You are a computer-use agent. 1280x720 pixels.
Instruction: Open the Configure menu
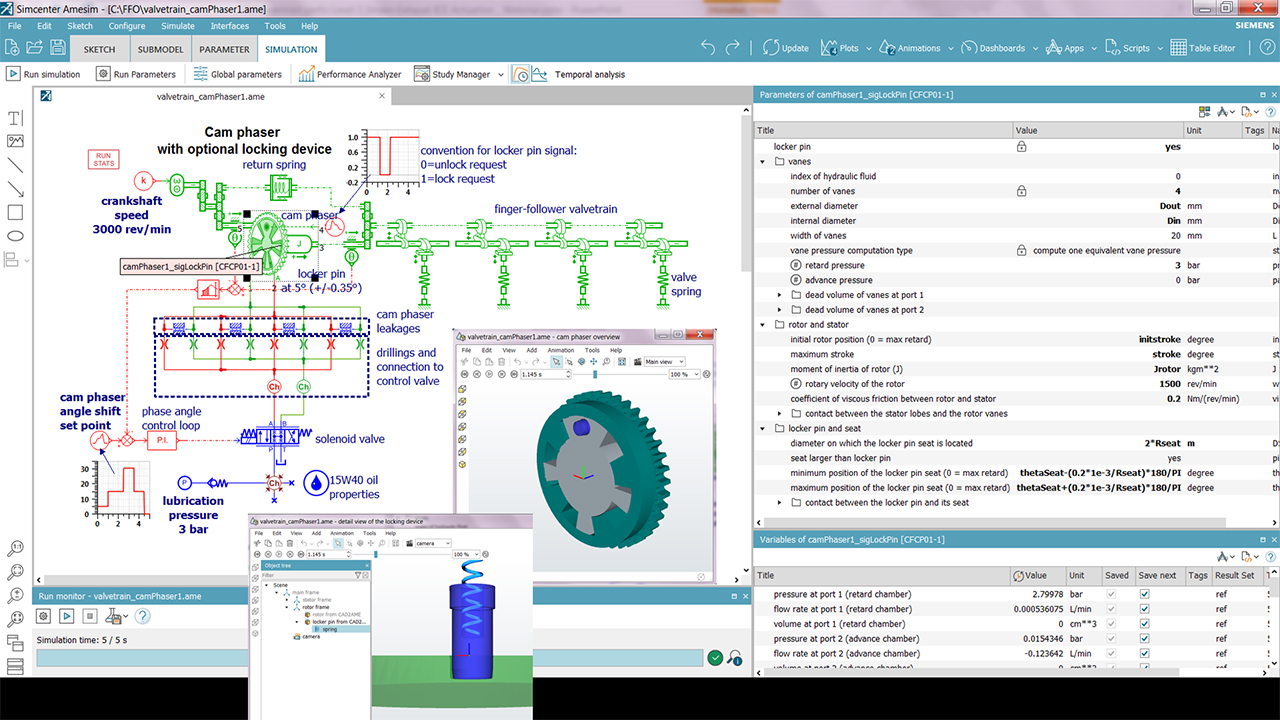(x=127, y=26)
